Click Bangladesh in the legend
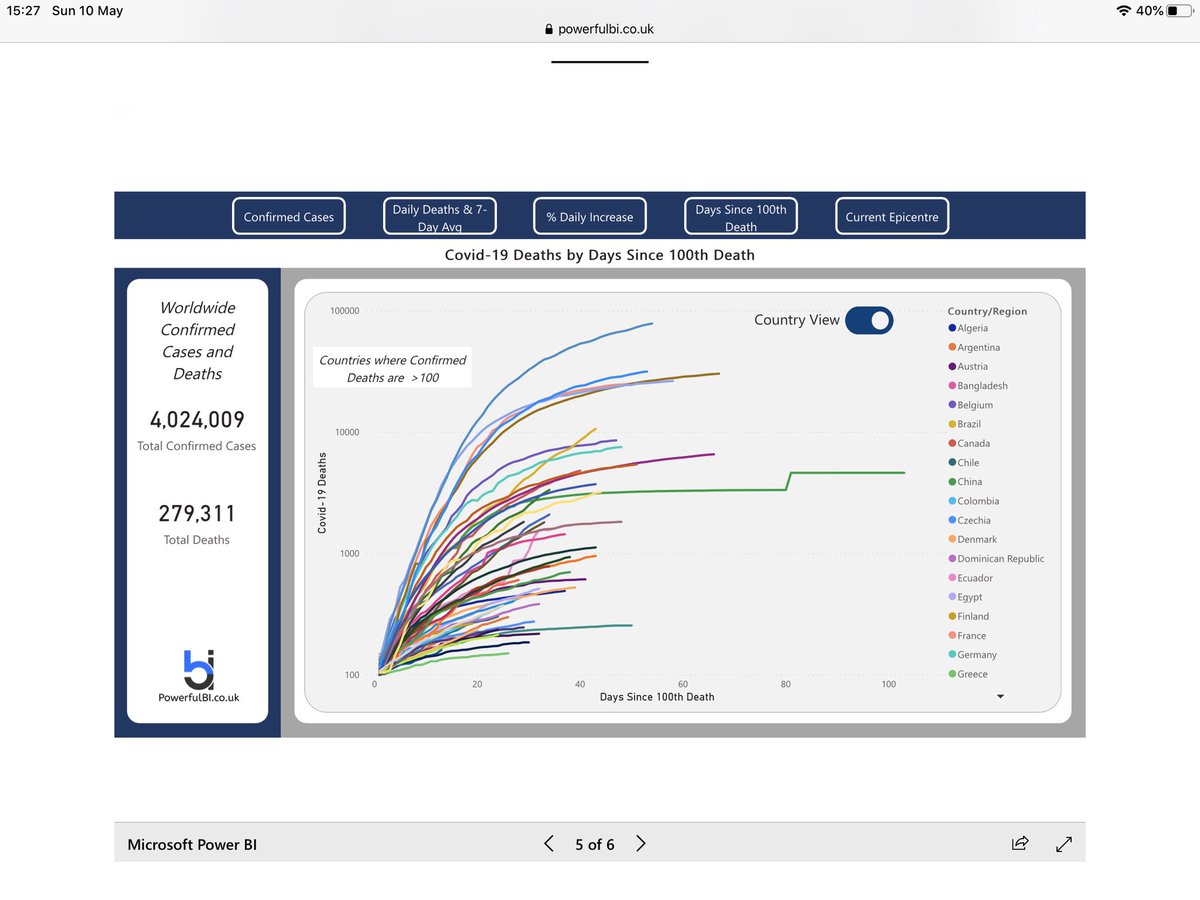Screen dimensions: 1200x900 (x=978, y=386)
